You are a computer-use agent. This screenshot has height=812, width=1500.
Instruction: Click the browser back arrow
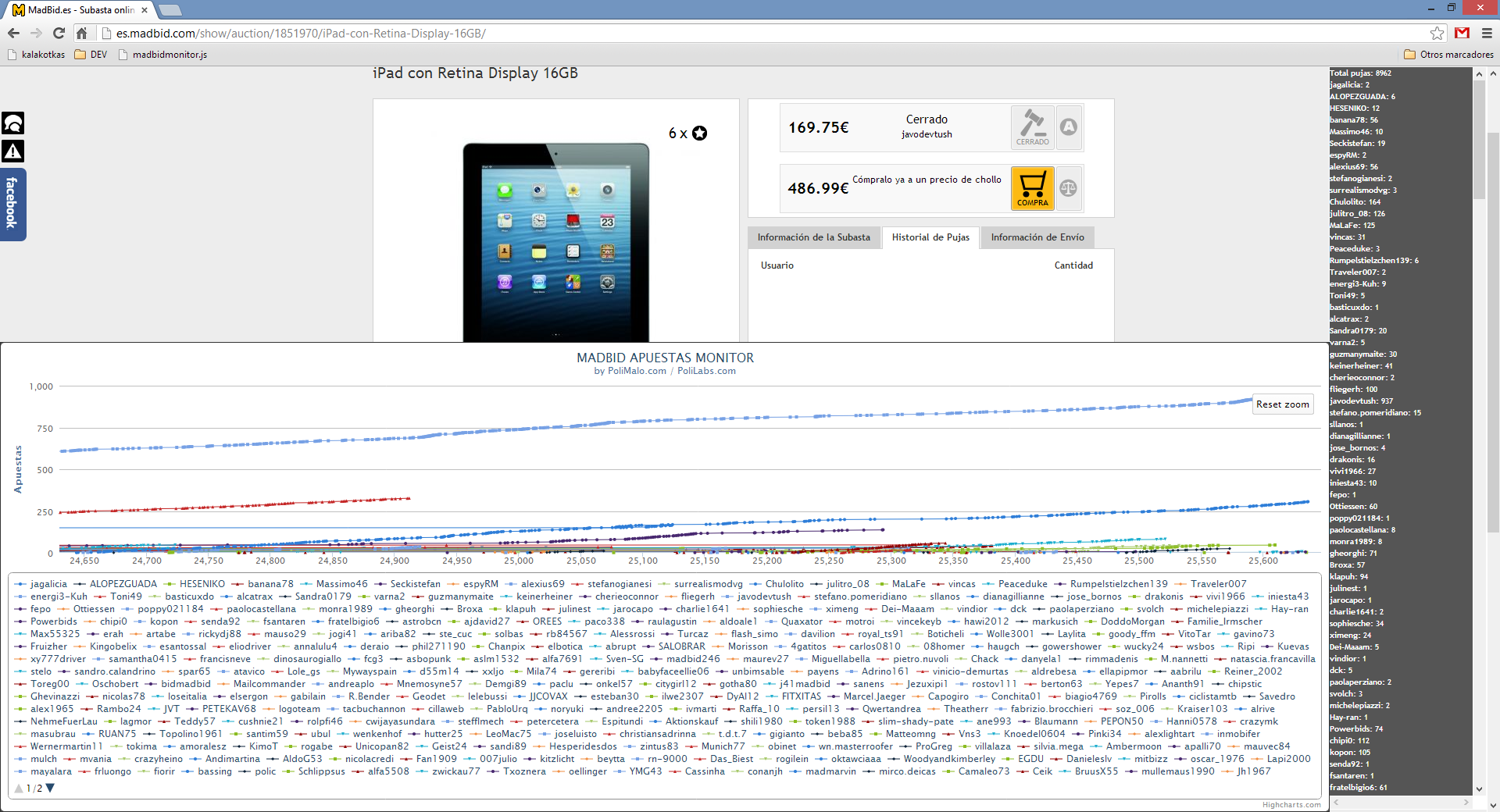13,33
